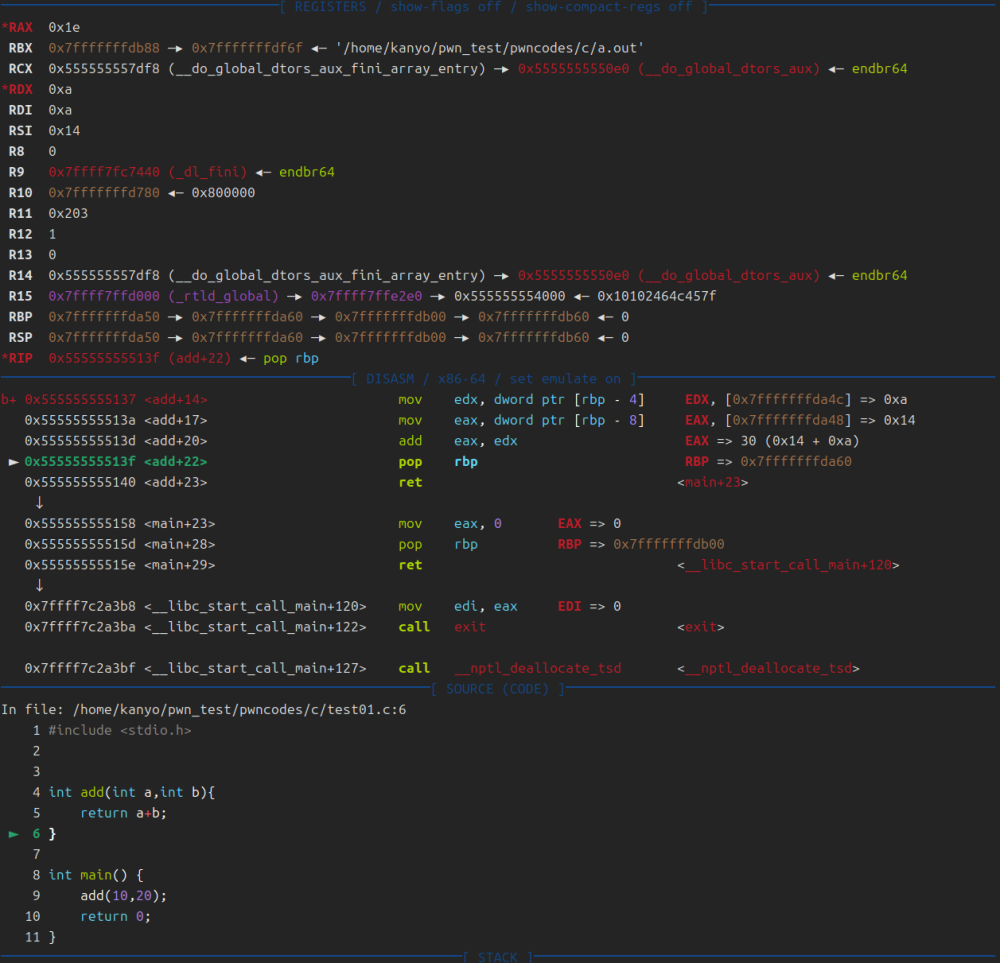The width and height of the screenshot is (1000, 963).
Task: Click the red asterisk beside the RDX register
Action: [4, 89]
